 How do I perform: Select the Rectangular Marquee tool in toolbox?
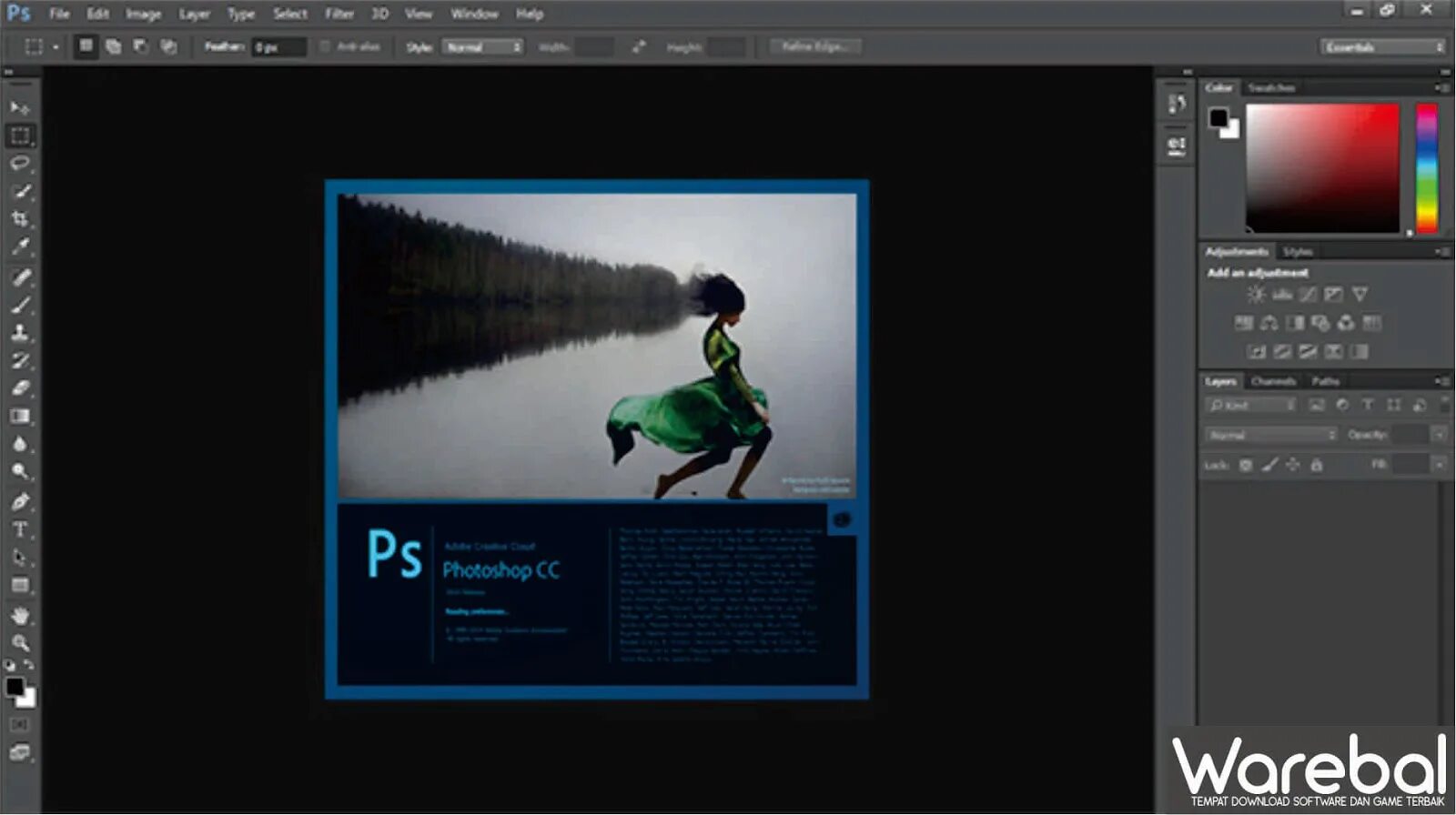pyautogui.click(x=20, y=136)
